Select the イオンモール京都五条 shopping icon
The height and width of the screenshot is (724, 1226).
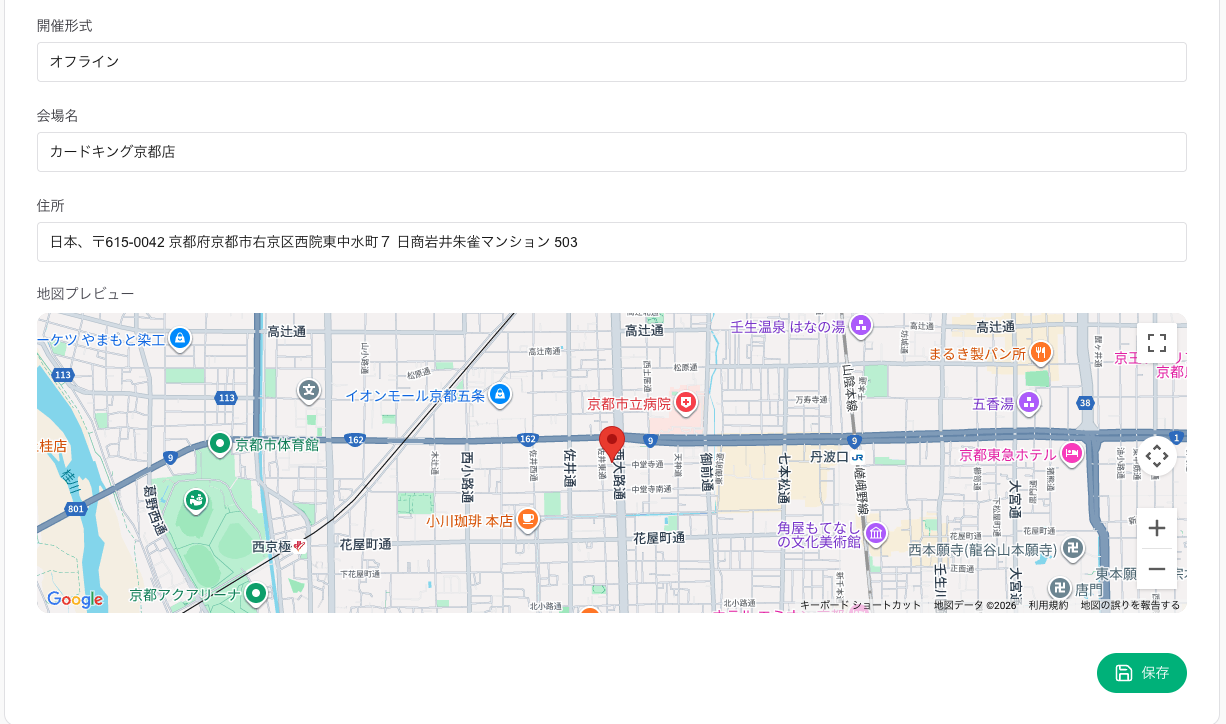500,395
